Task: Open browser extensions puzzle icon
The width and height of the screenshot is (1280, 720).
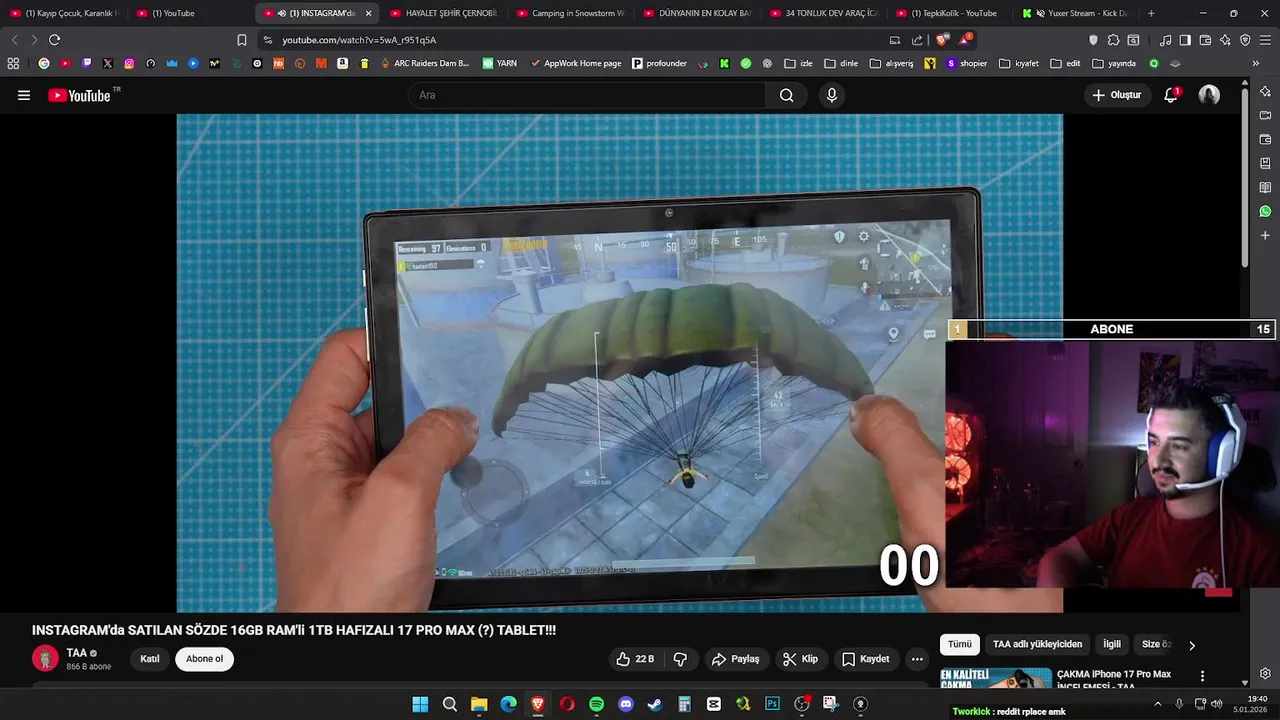Action: (x=1113, y=40)
